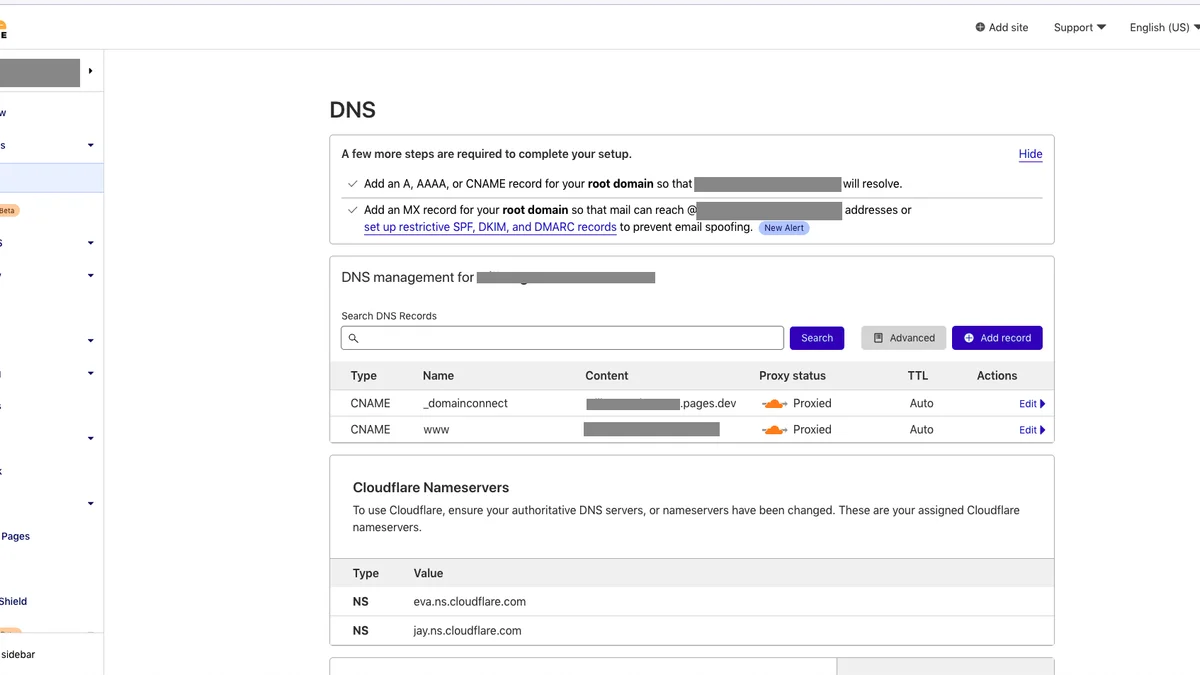Click the Cloudflare Nameservers heading
This screenshot has height=675, width=1200.
[431, 488]
